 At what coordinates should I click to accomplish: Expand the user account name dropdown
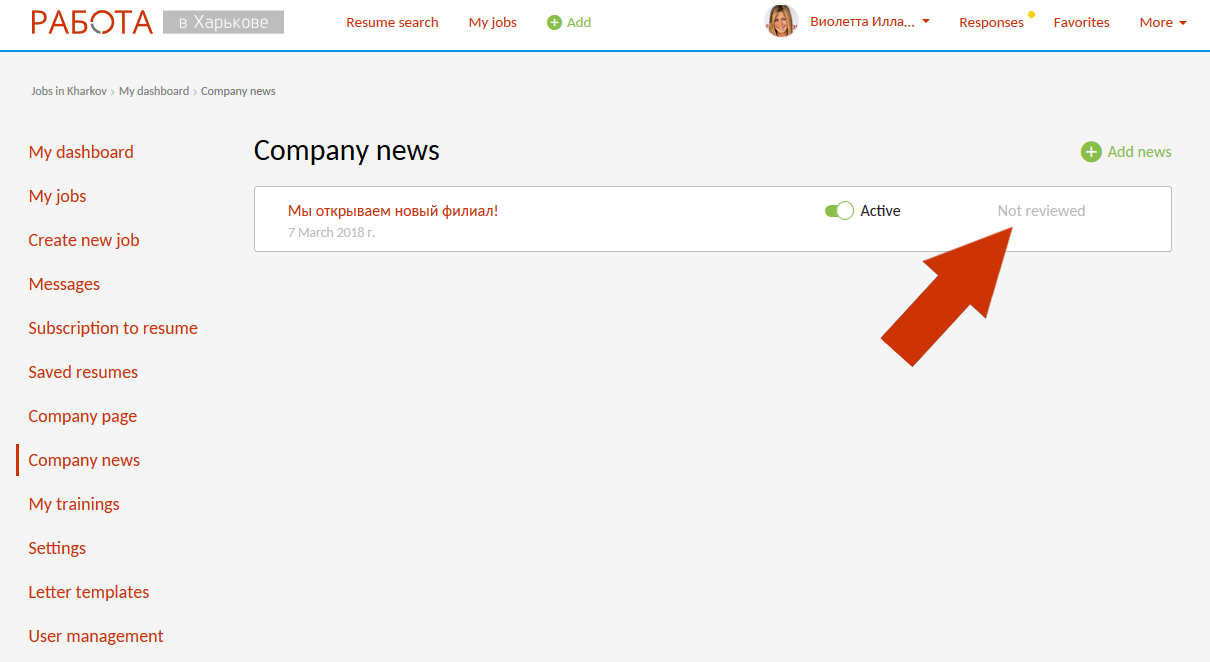click(x=870, y=22)
